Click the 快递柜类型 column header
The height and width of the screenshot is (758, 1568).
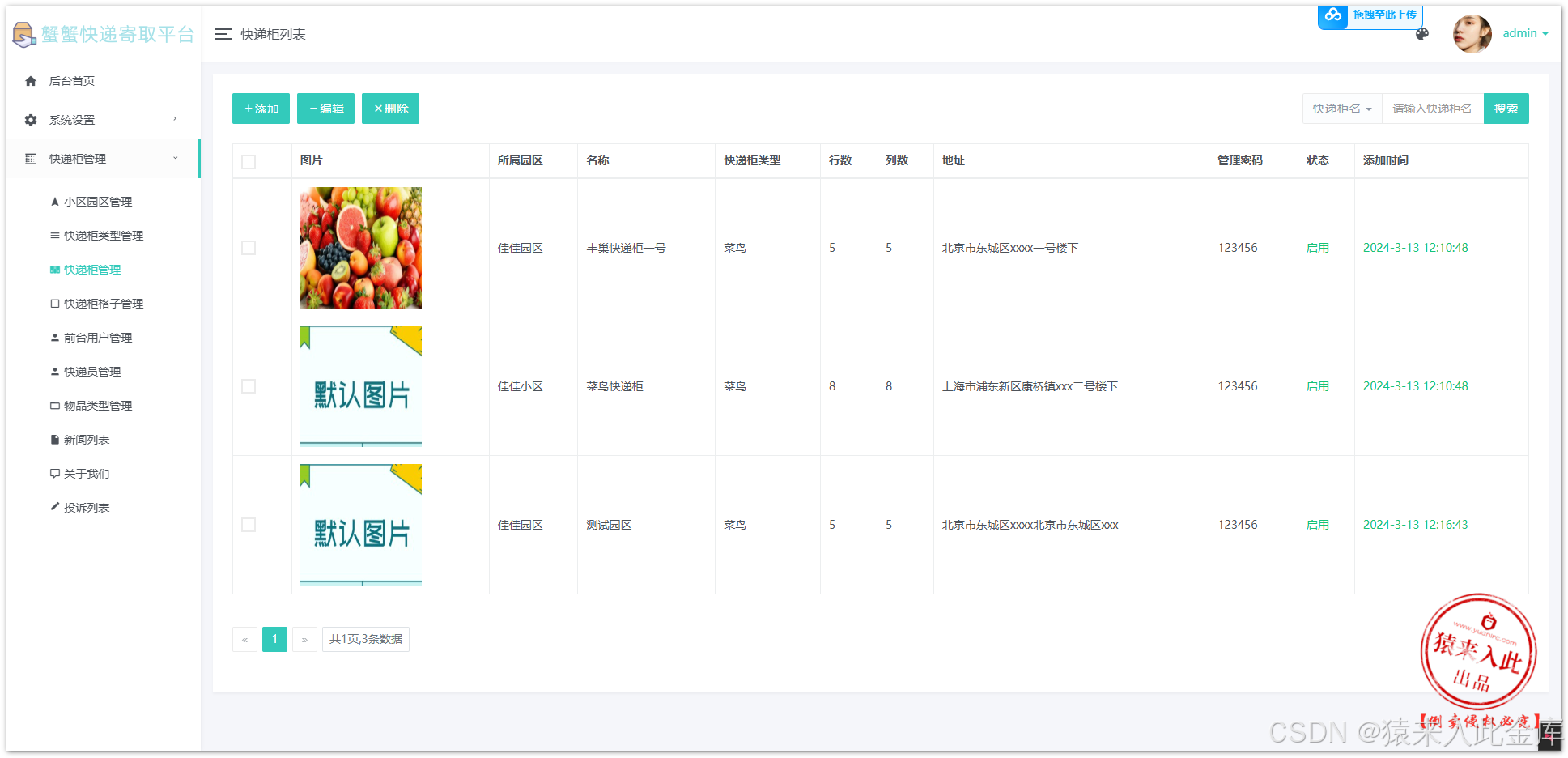[752, 160]
